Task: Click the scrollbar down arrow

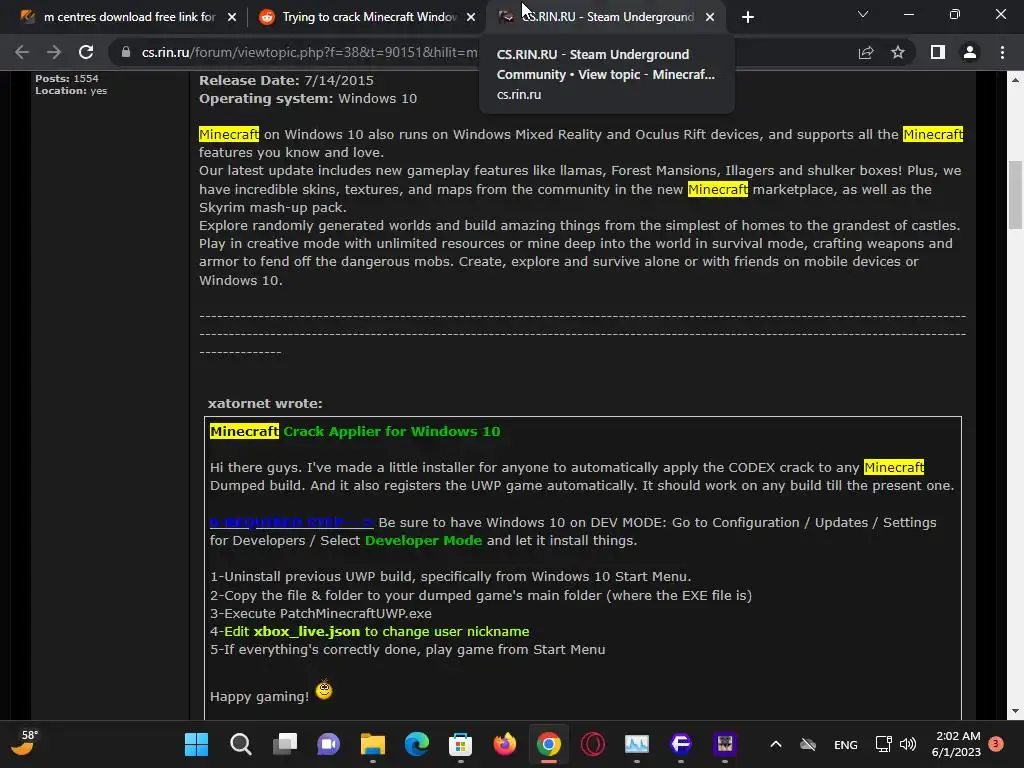Action: (1015, 711)
